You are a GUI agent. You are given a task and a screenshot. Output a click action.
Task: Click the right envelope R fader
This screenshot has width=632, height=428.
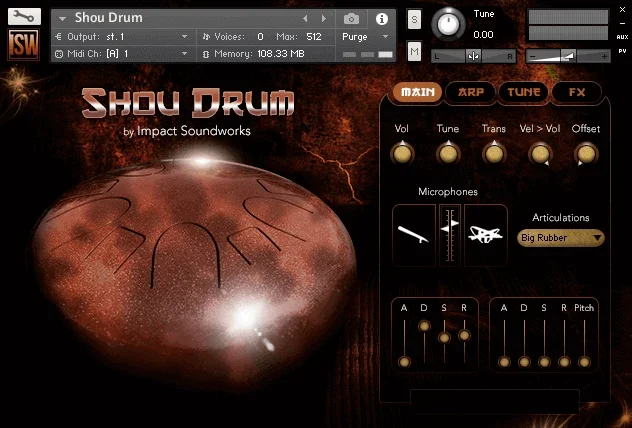click(x=564, y=362)
